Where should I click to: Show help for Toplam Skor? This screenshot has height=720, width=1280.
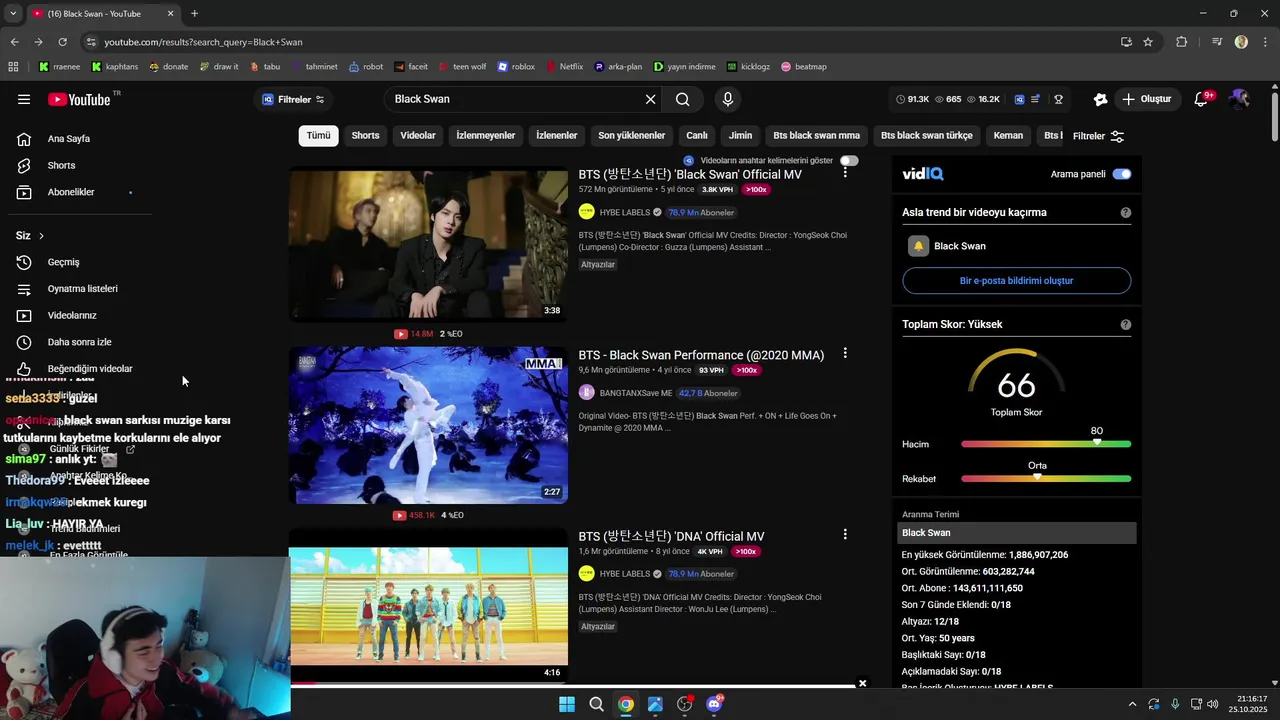click(x=1126, y=325)
